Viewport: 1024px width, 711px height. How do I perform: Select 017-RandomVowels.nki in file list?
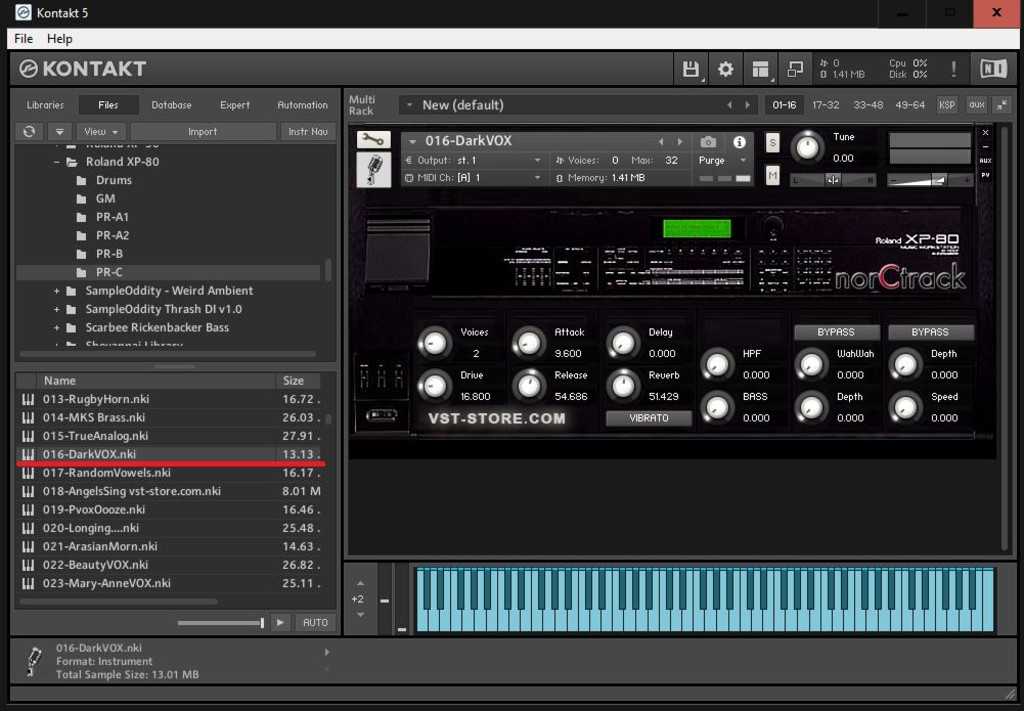click(x=106, y=473)
